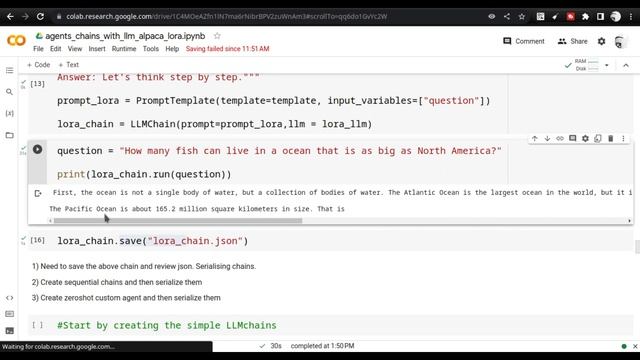Viewport: 640px width, 360px height.
Task: Close the bottom status bar
Action: click(635, 346)
